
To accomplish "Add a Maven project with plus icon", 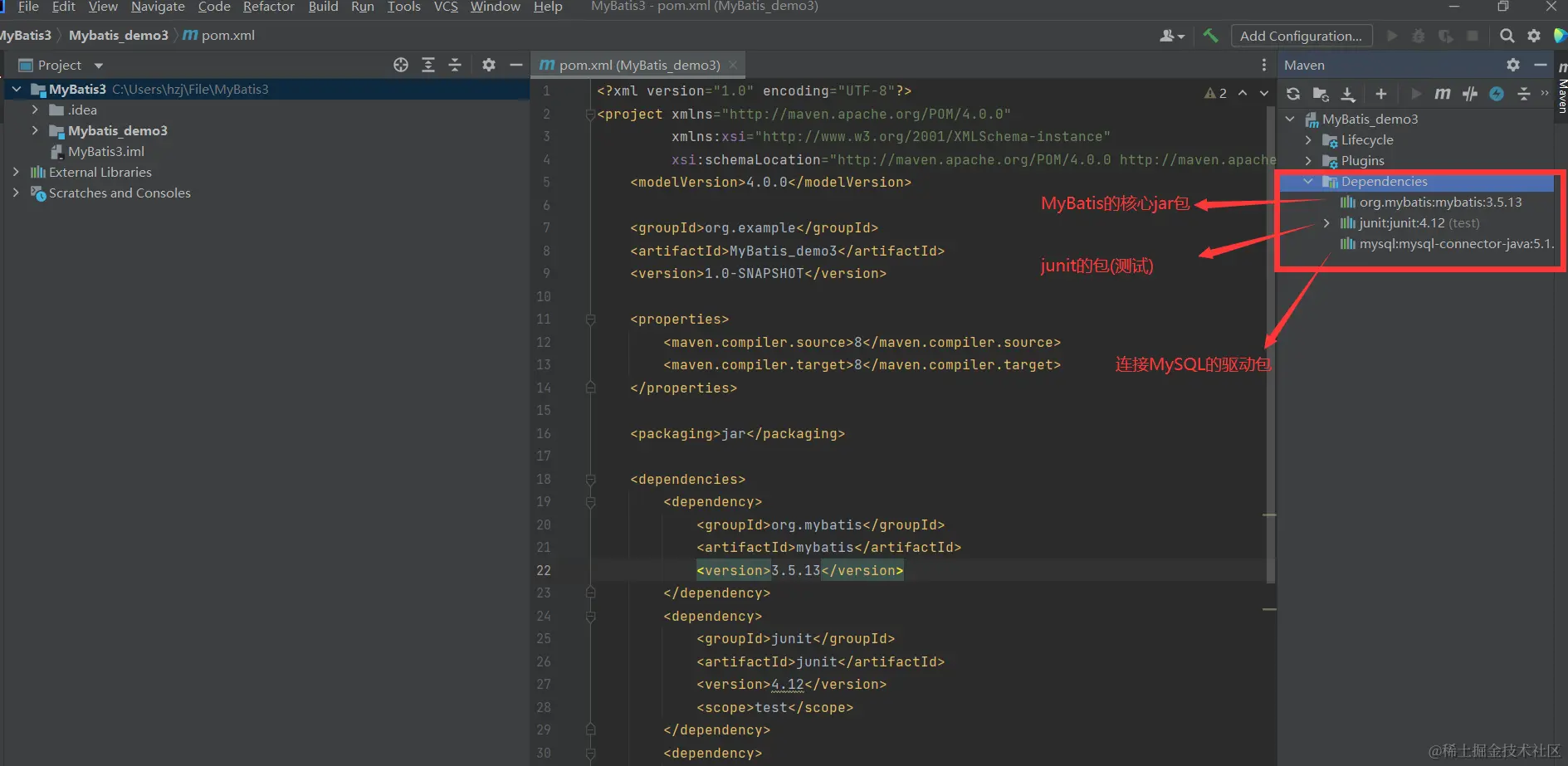I will [x=1381, y=94].
